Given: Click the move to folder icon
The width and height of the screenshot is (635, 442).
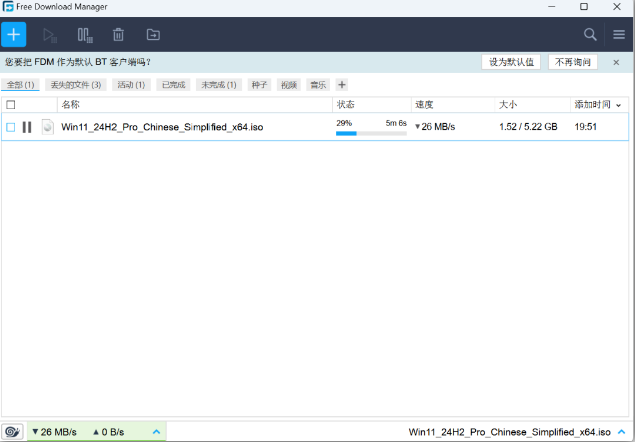Looking at the screenshot, I should pyautogui.click(x=153, y=35).
